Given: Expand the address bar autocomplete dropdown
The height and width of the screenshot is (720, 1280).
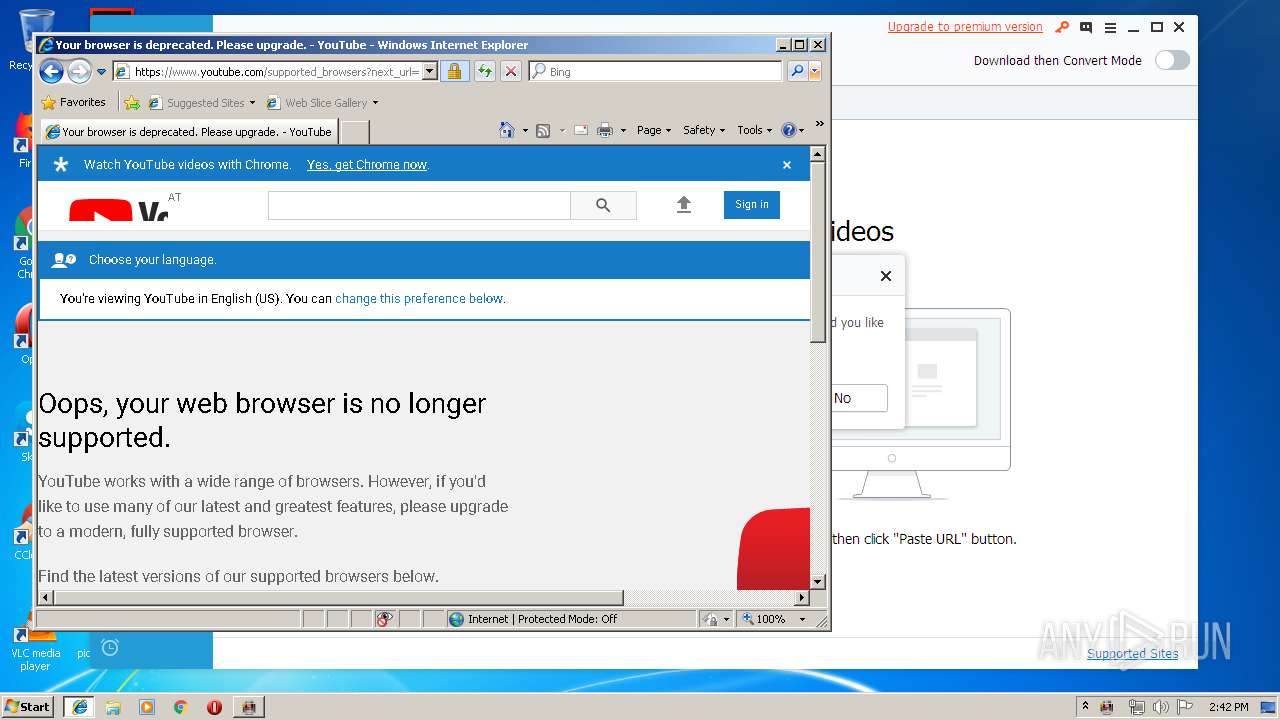Looking at the screenshot, I should click(x=430, y=72).
